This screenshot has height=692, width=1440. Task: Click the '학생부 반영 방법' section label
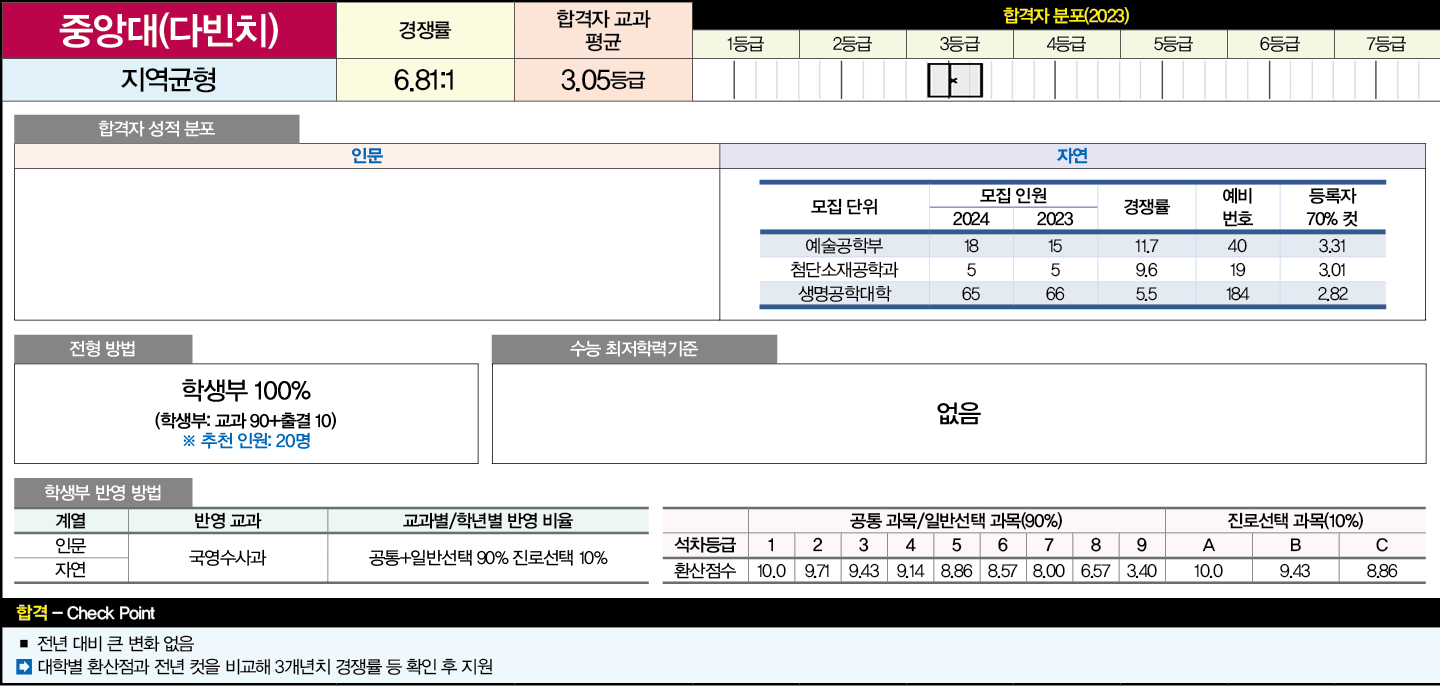click(x=103, y=493)
